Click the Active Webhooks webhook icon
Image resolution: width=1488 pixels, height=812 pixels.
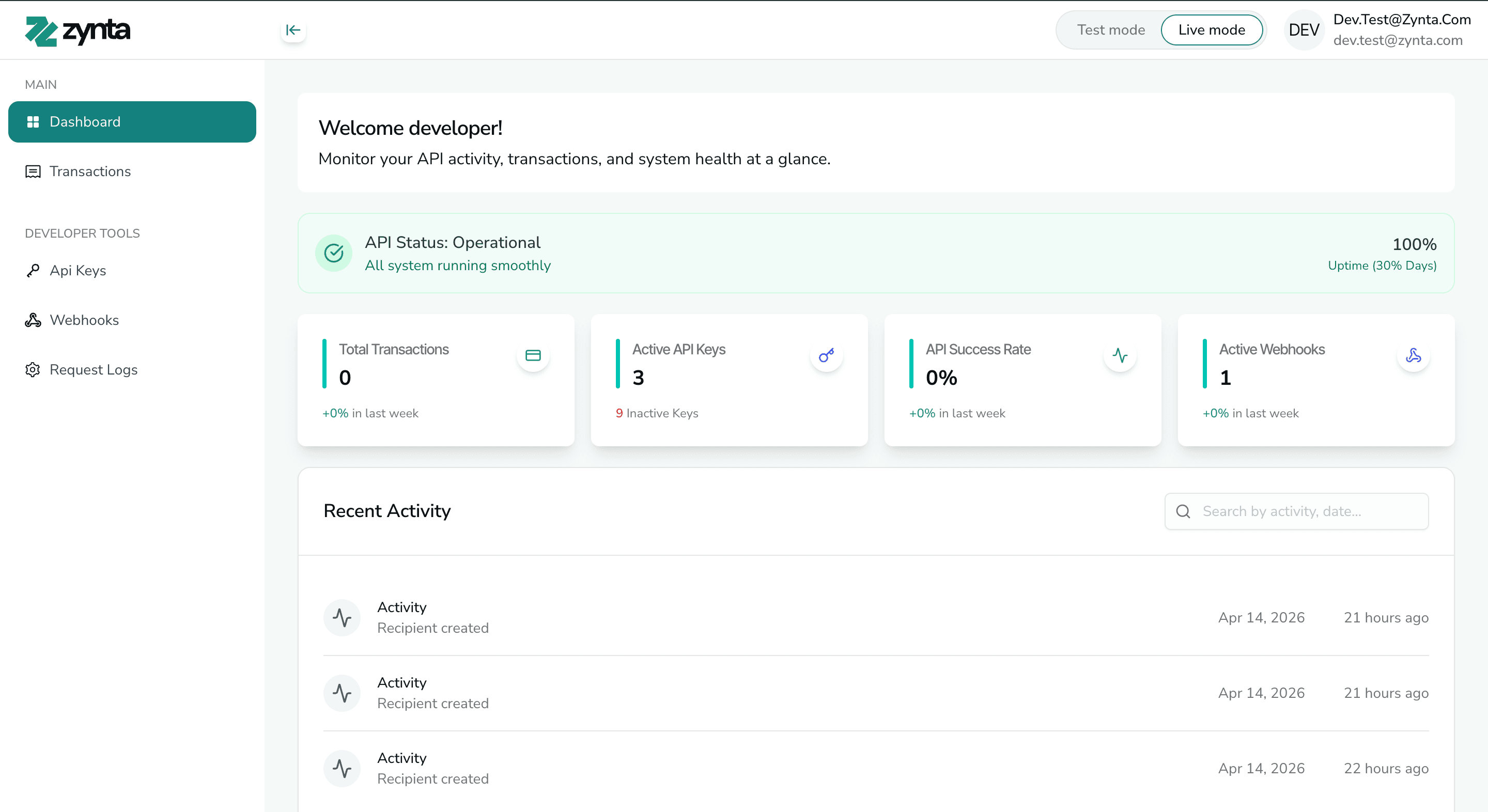click(x=1413, y=355)
